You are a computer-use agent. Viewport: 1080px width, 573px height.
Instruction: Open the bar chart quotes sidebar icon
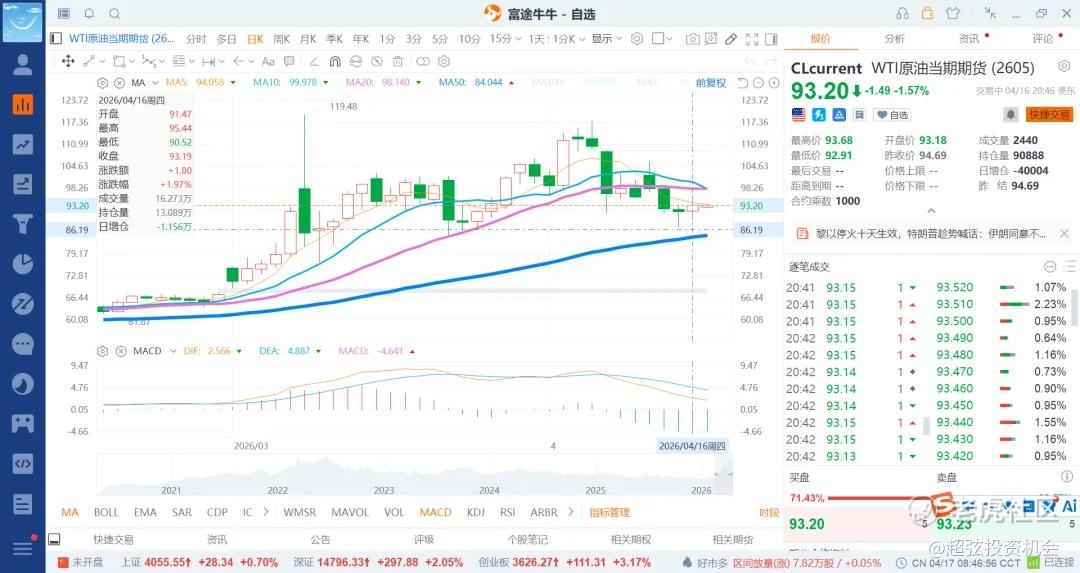(23, 104)
